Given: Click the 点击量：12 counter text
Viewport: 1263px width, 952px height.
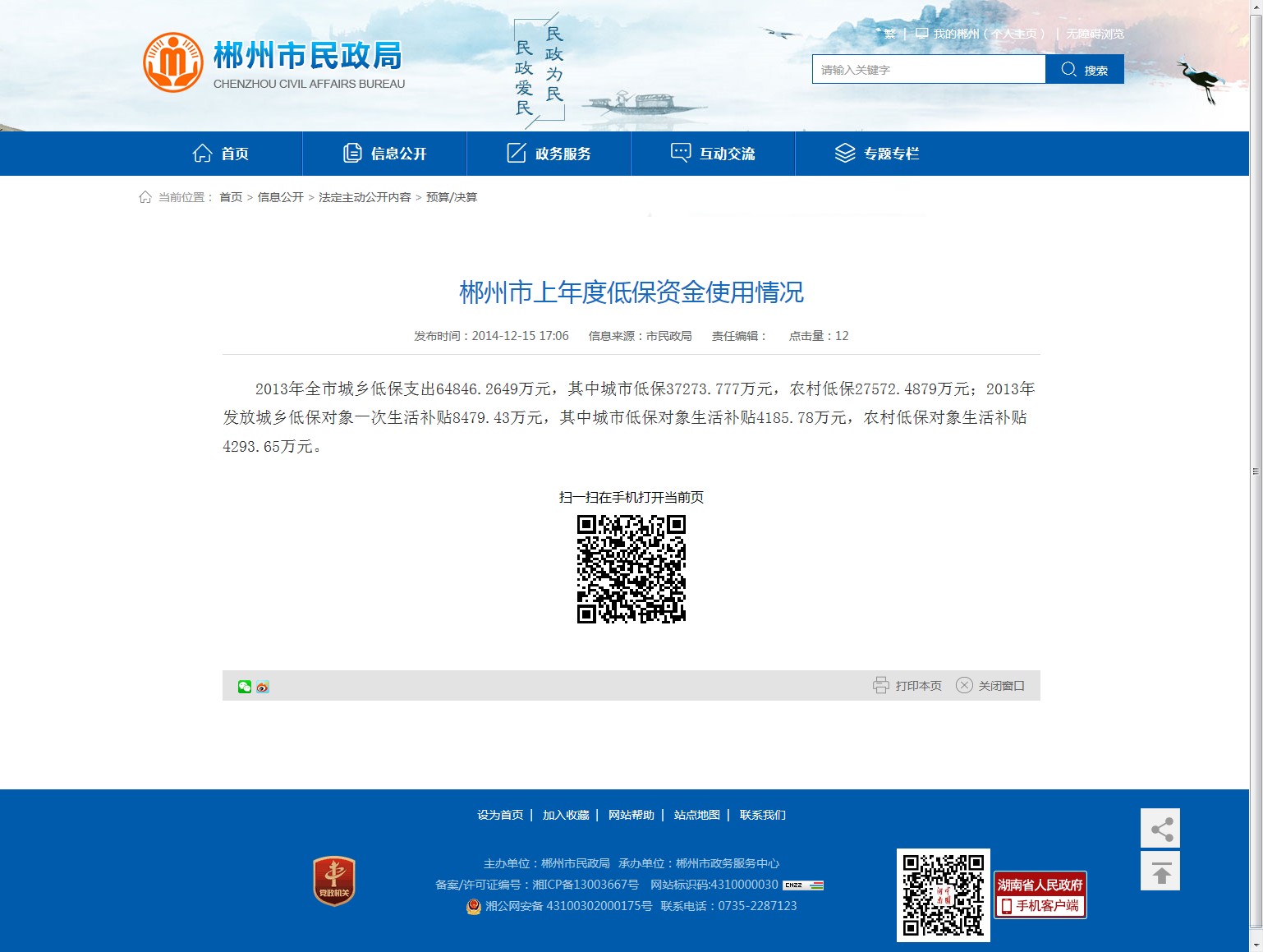Looking at the screenshot, I should click(819, 336).
